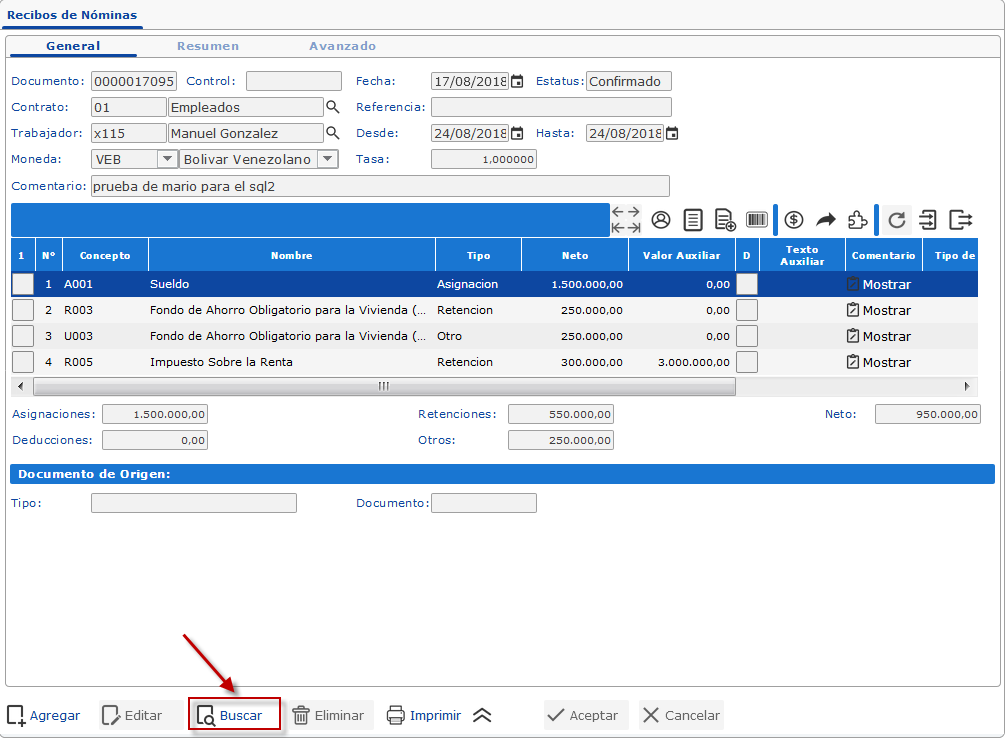1008x738 pixels.
Task: Select the add document icon on the toolbar
Action: pos(725,219)
